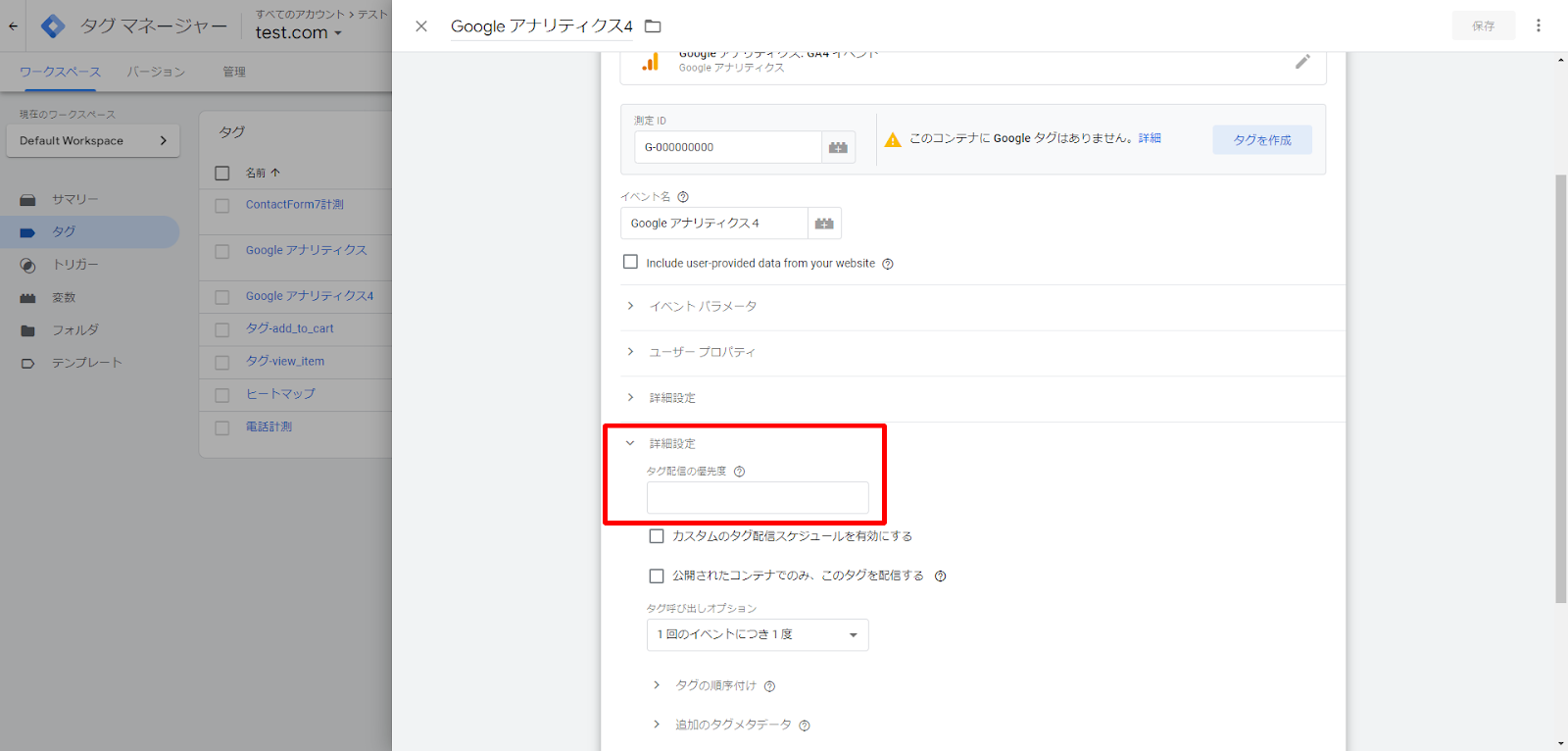The height and width of the screenshot is (751, 1568).
Task: Click scrollbar down arrow at bottom
Action: point(1561,743)
